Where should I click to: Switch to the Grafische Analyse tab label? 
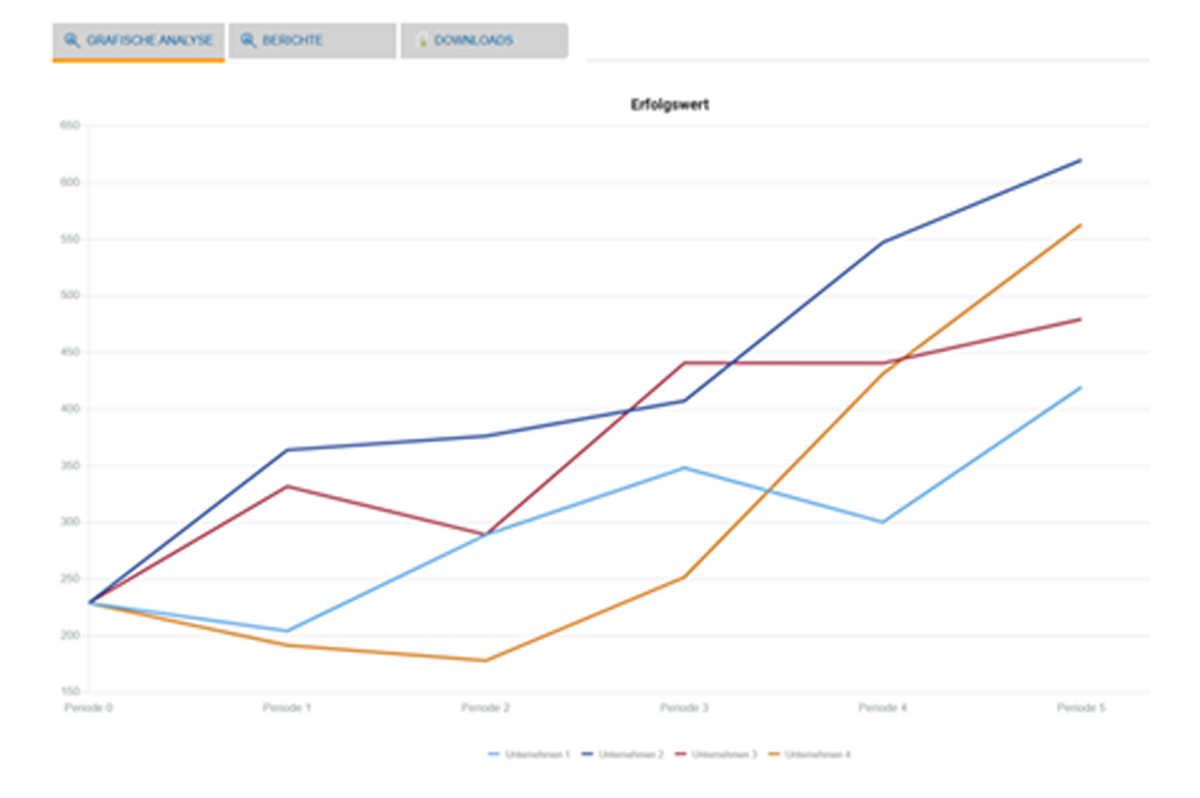click(x=149, y=41)
